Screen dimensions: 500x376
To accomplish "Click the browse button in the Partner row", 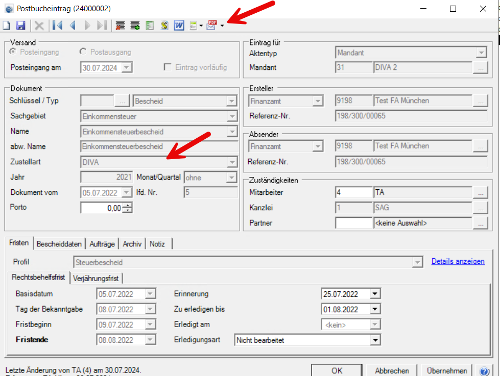I will point(480,223).
